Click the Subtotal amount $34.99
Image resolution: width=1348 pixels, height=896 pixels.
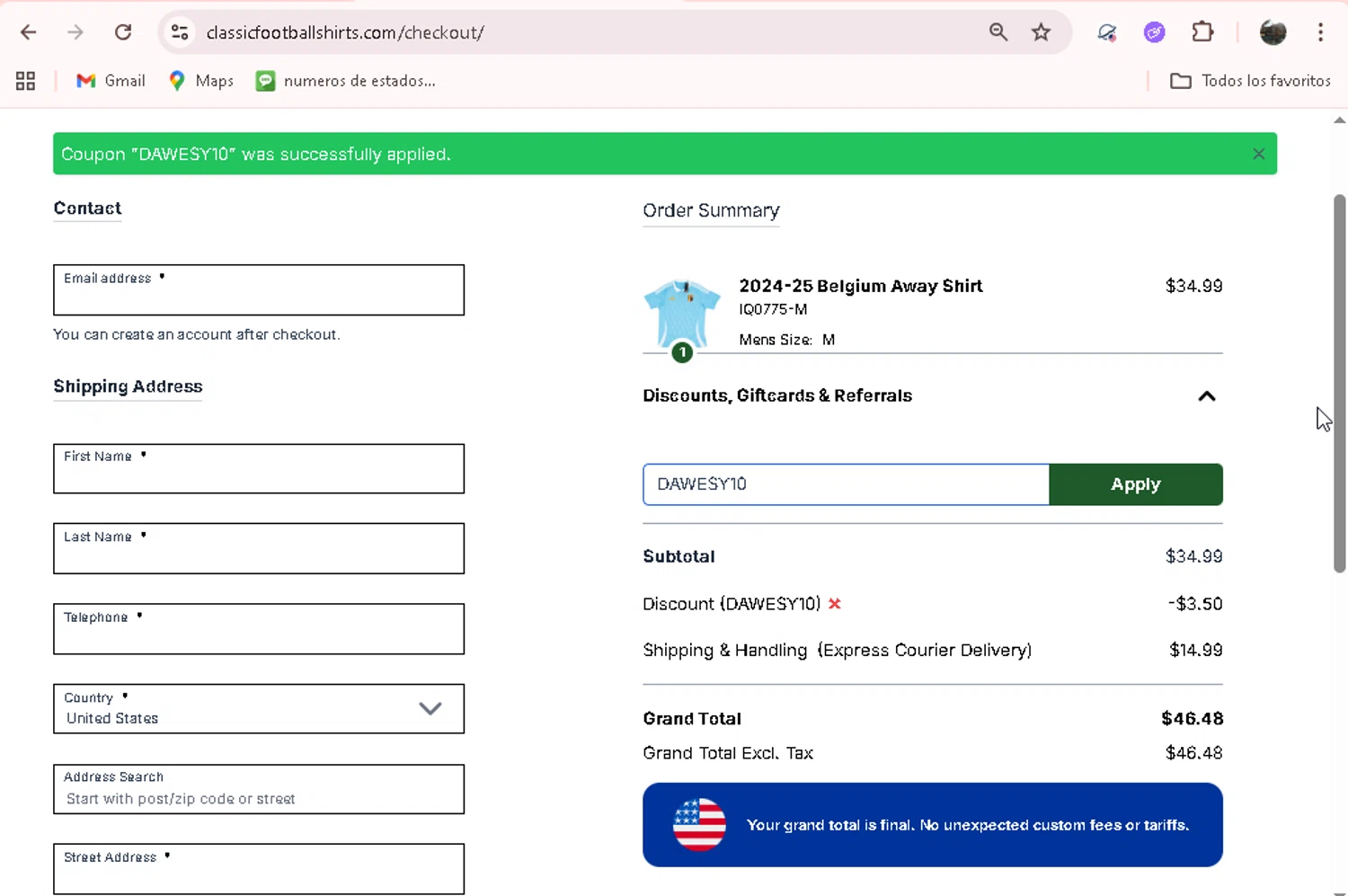[x=1193, y=556]
